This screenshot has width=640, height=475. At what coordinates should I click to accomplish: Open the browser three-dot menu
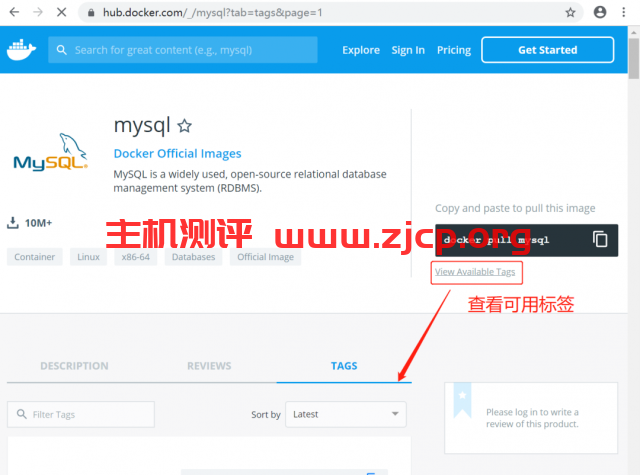(x=623, y=12)
